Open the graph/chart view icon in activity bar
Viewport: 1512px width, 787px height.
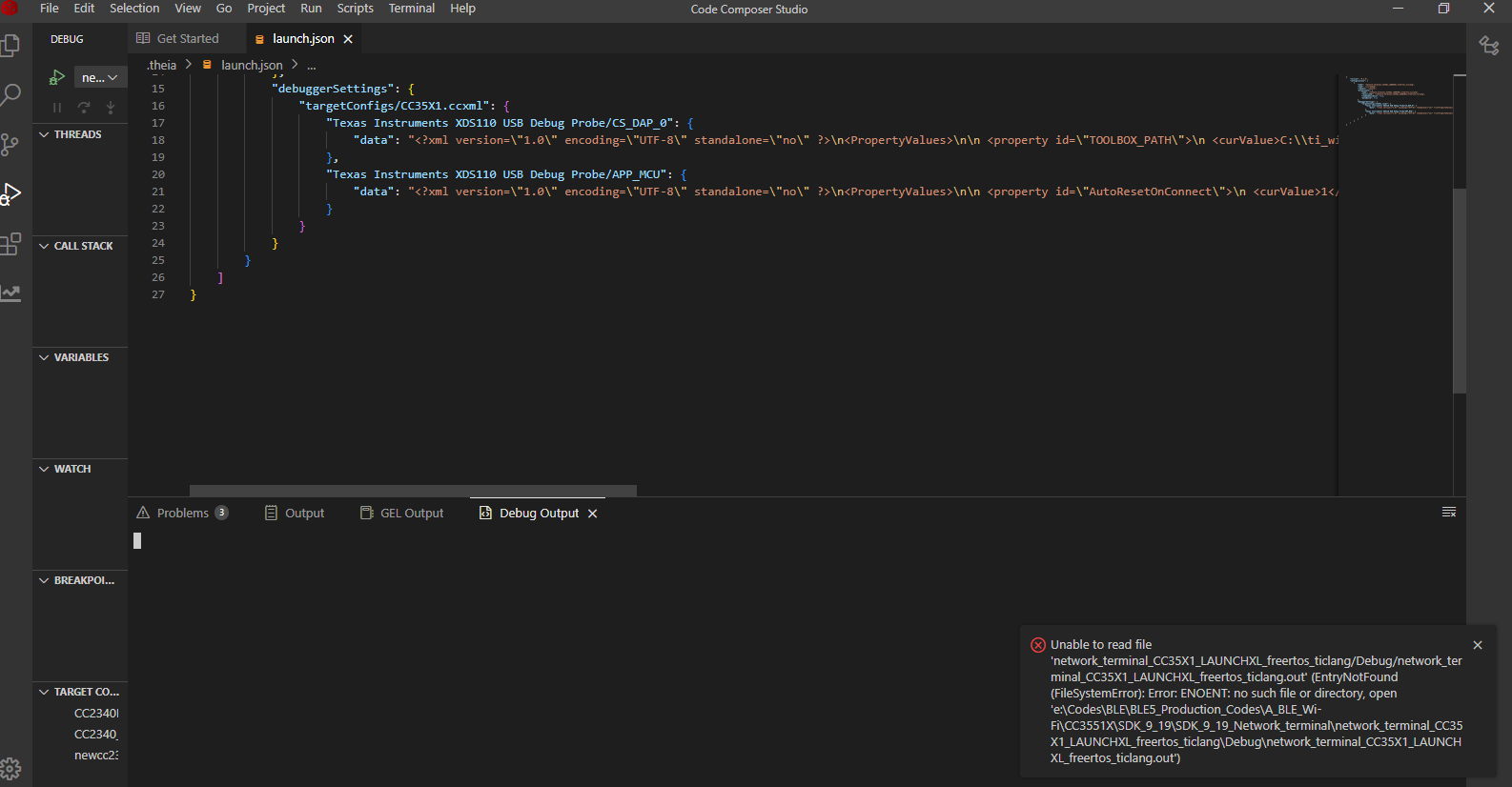pos(10,293)
